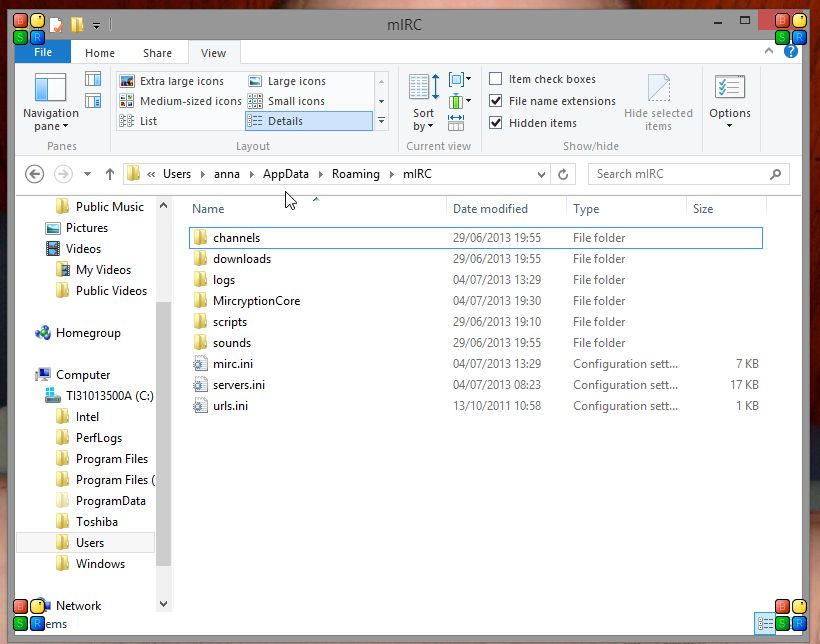Open the Options dropdown
Image resolution: width=820 pixels, height=644 pixels.
pyautogui.click(x=730, y=102)
